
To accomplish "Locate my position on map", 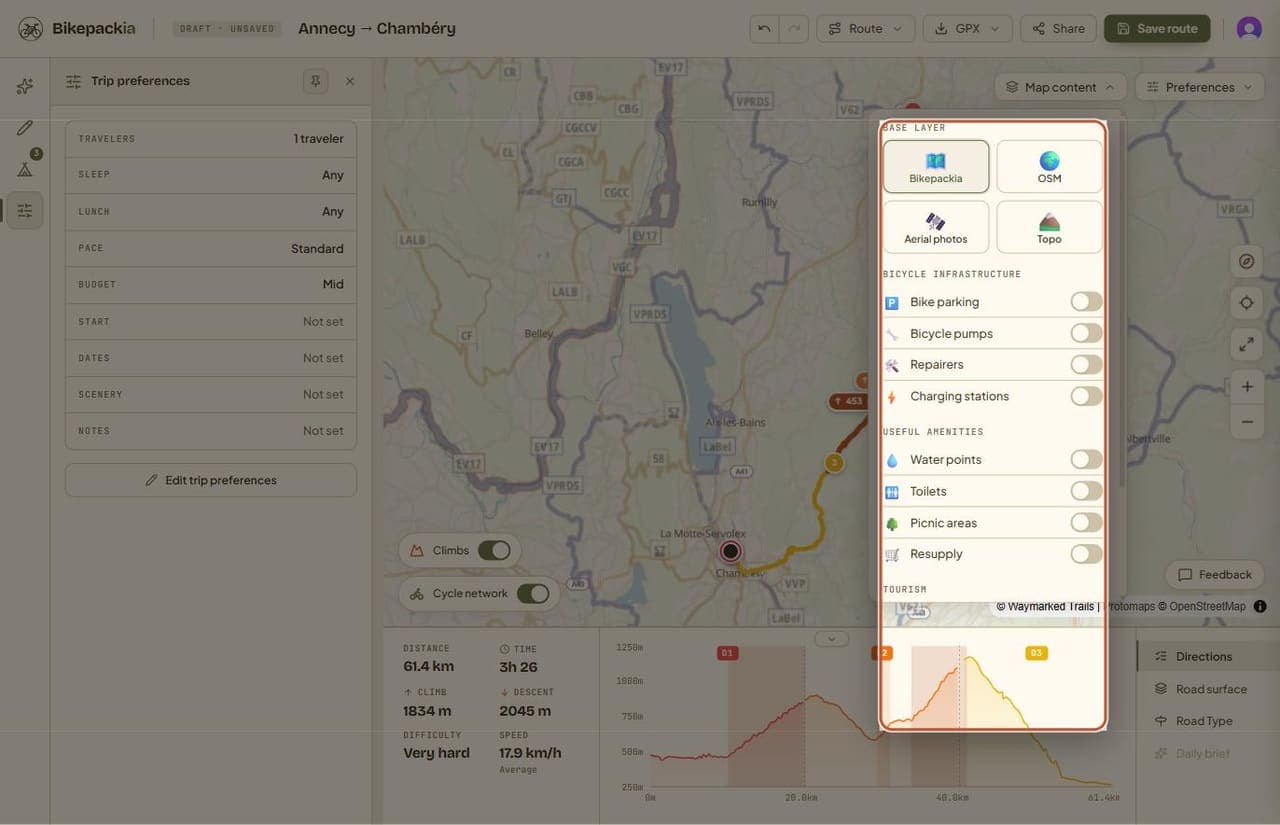I will tap(1246, 302).
